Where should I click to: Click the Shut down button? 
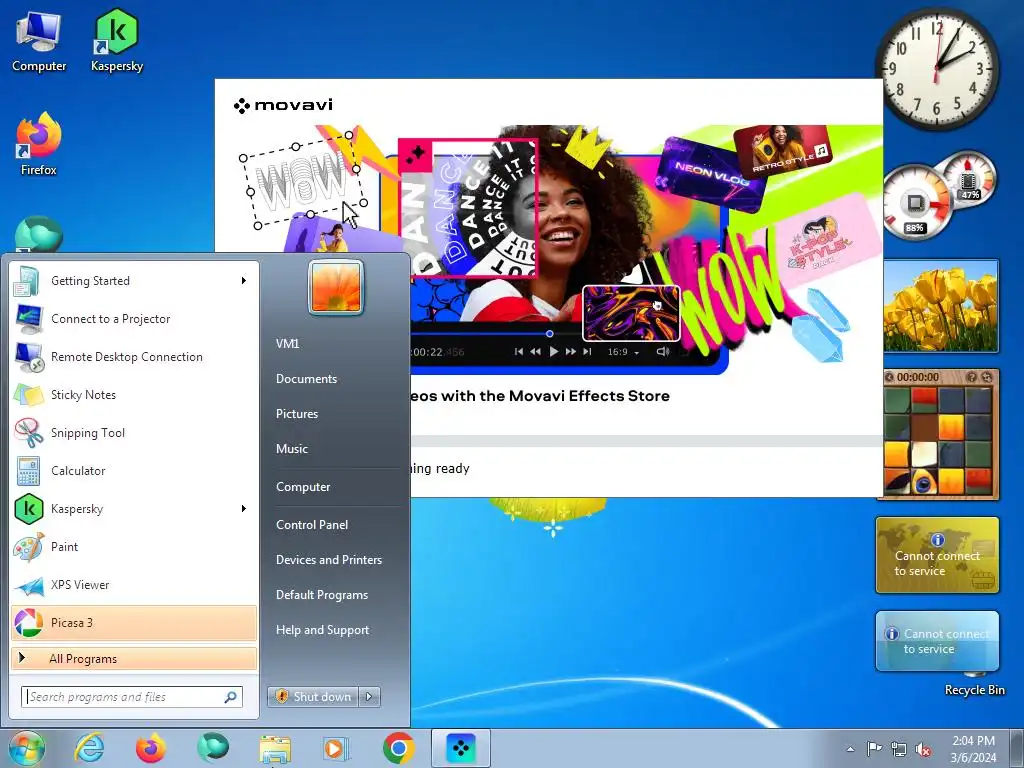coord(313,697)
